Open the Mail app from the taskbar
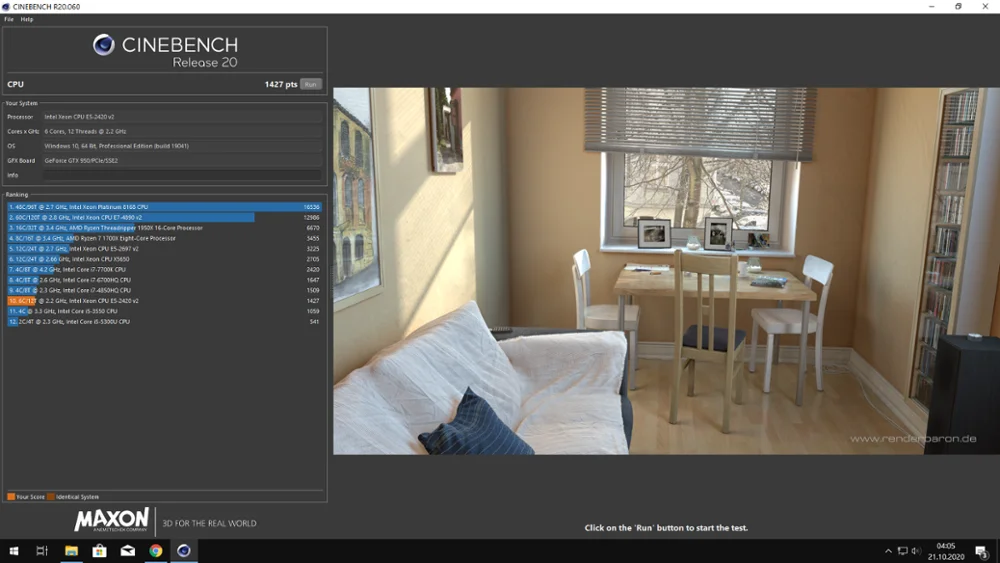Image resolution: width=1000 pixels, height=563 pixels. point(128,551)
